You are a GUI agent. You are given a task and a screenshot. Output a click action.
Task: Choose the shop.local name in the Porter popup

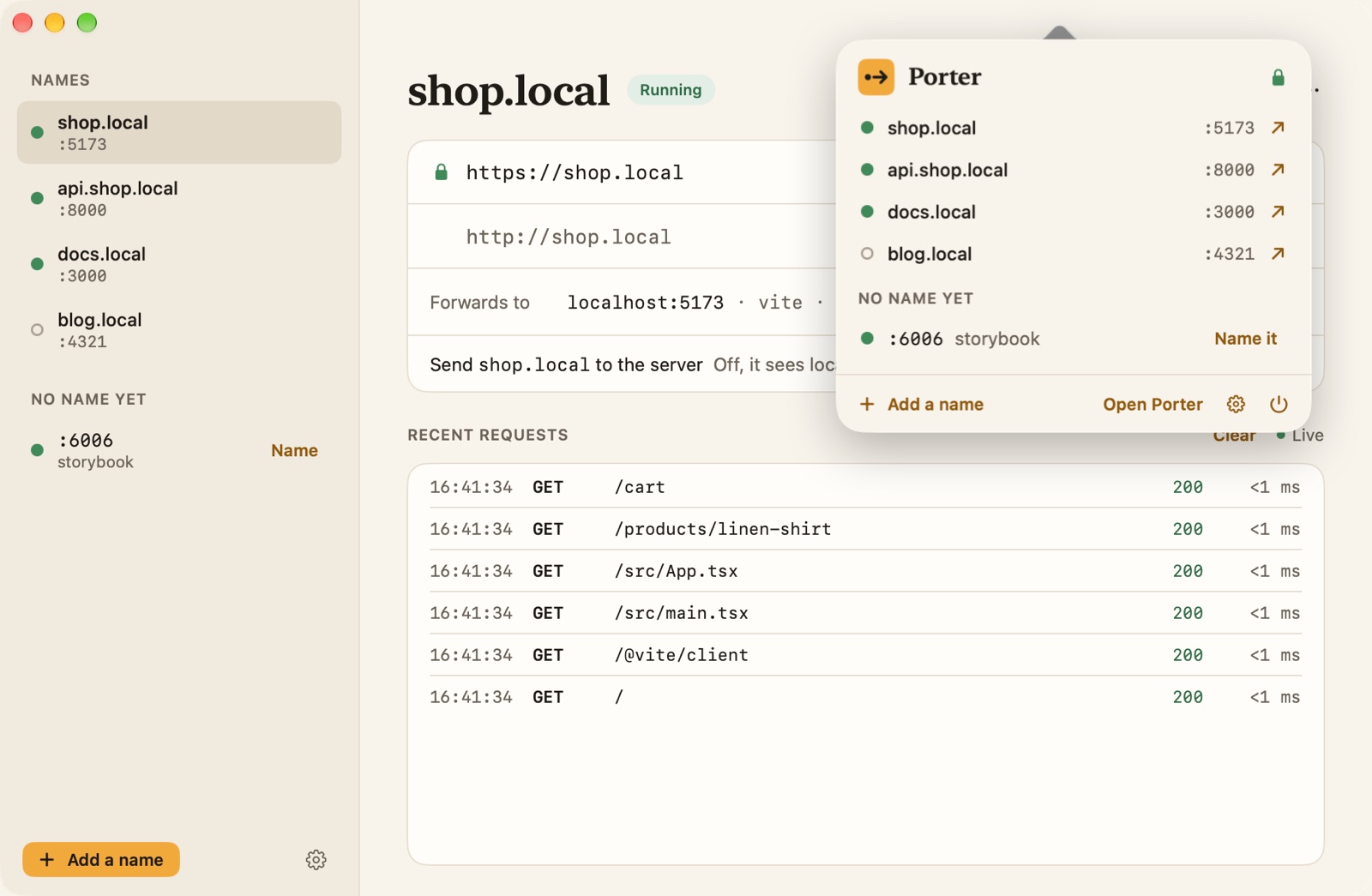point(931,128)
